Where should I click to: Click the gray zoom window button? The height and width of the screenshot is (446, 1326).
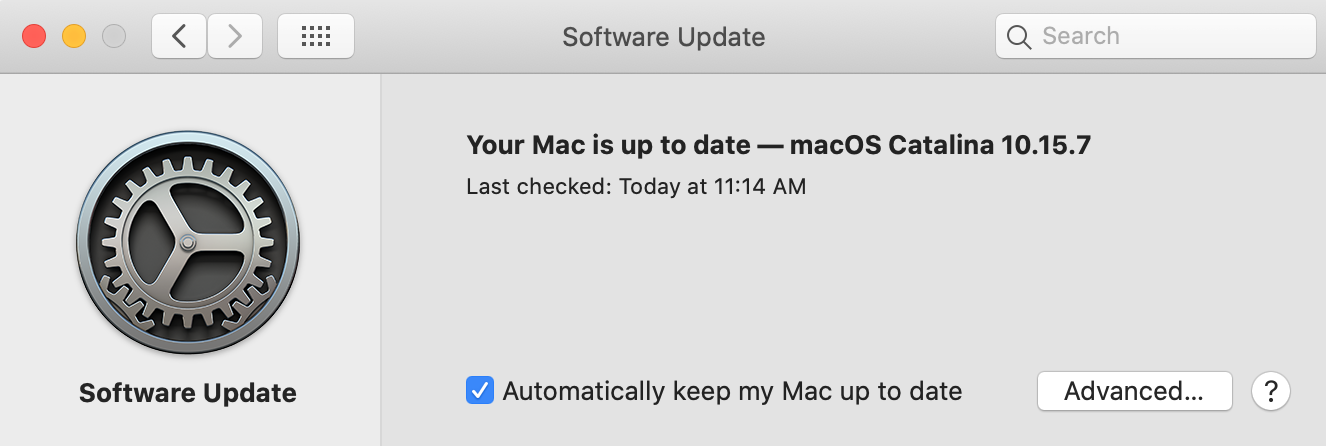click(x=114, y=37)
